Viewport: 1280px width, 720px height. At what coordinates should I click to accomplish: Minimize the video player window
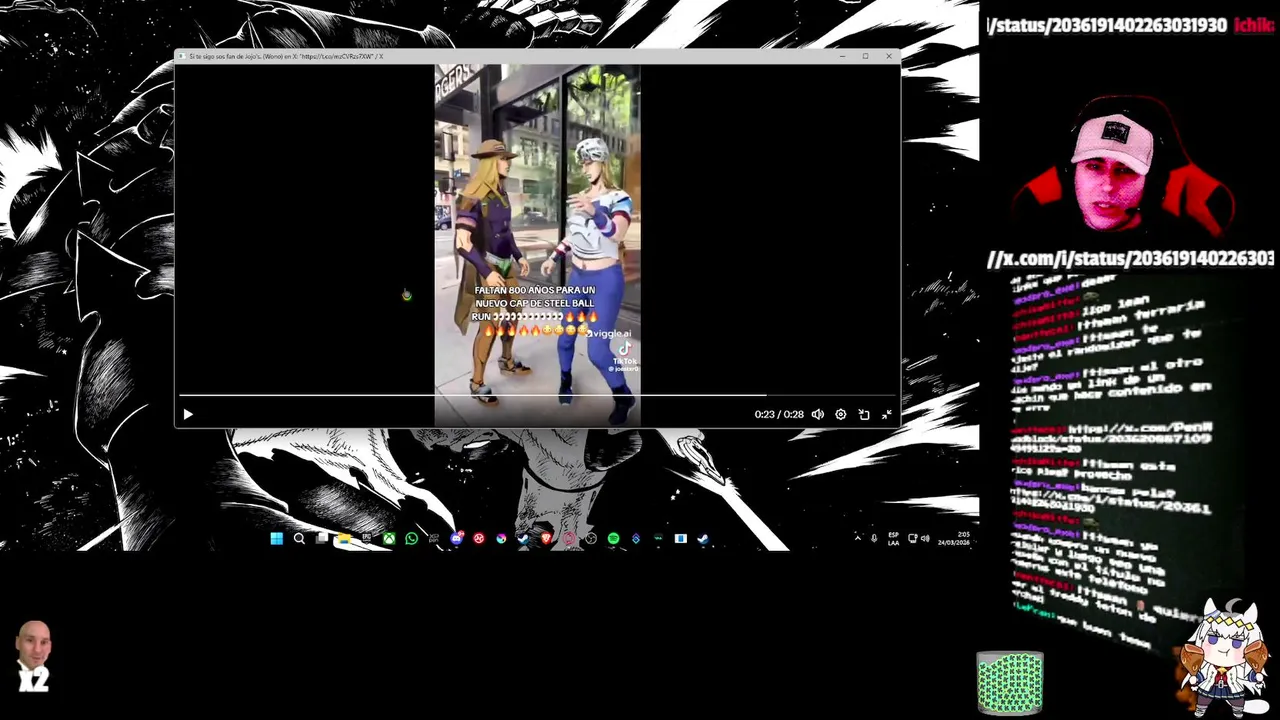click(842, 56)
